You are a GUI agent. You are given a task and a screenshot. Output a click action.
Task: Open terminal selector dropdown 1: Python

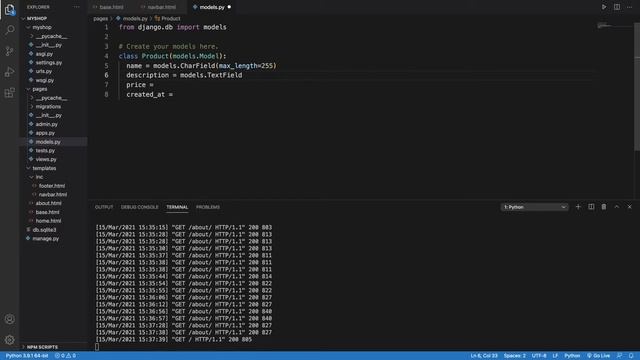pyautogui.click(x=534, y=207)
